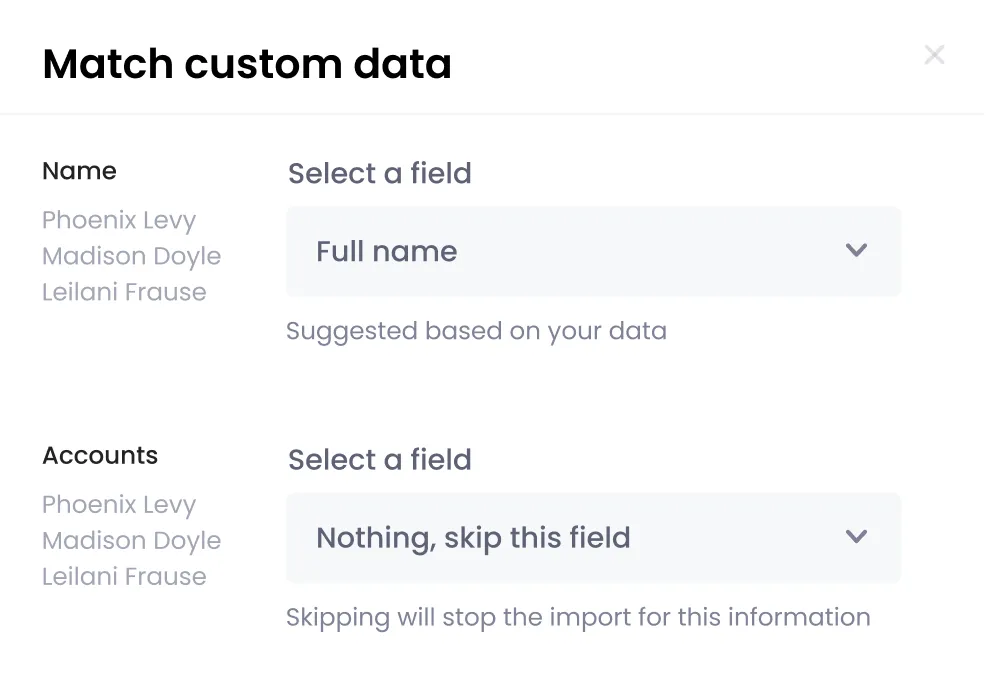Click the Suggested based on your data hint
Screen dimensions: 988x698
[476, 331]
